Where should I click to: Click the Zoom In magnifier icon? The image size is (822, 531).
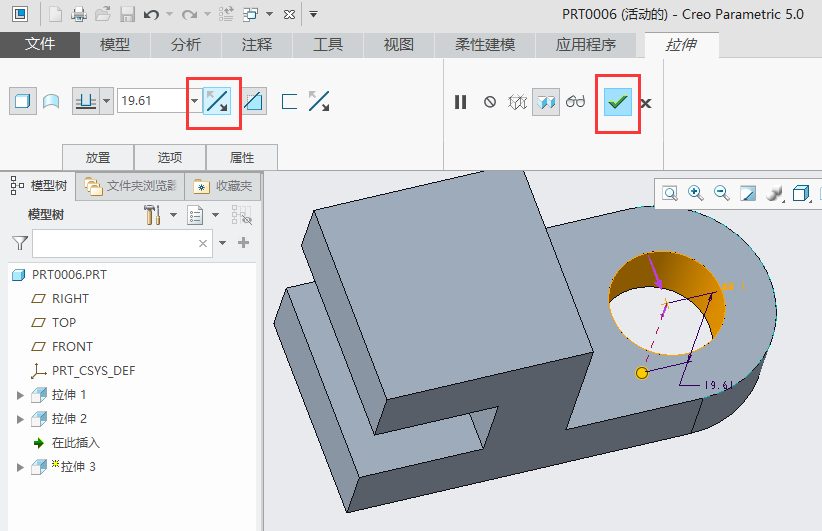695,193
